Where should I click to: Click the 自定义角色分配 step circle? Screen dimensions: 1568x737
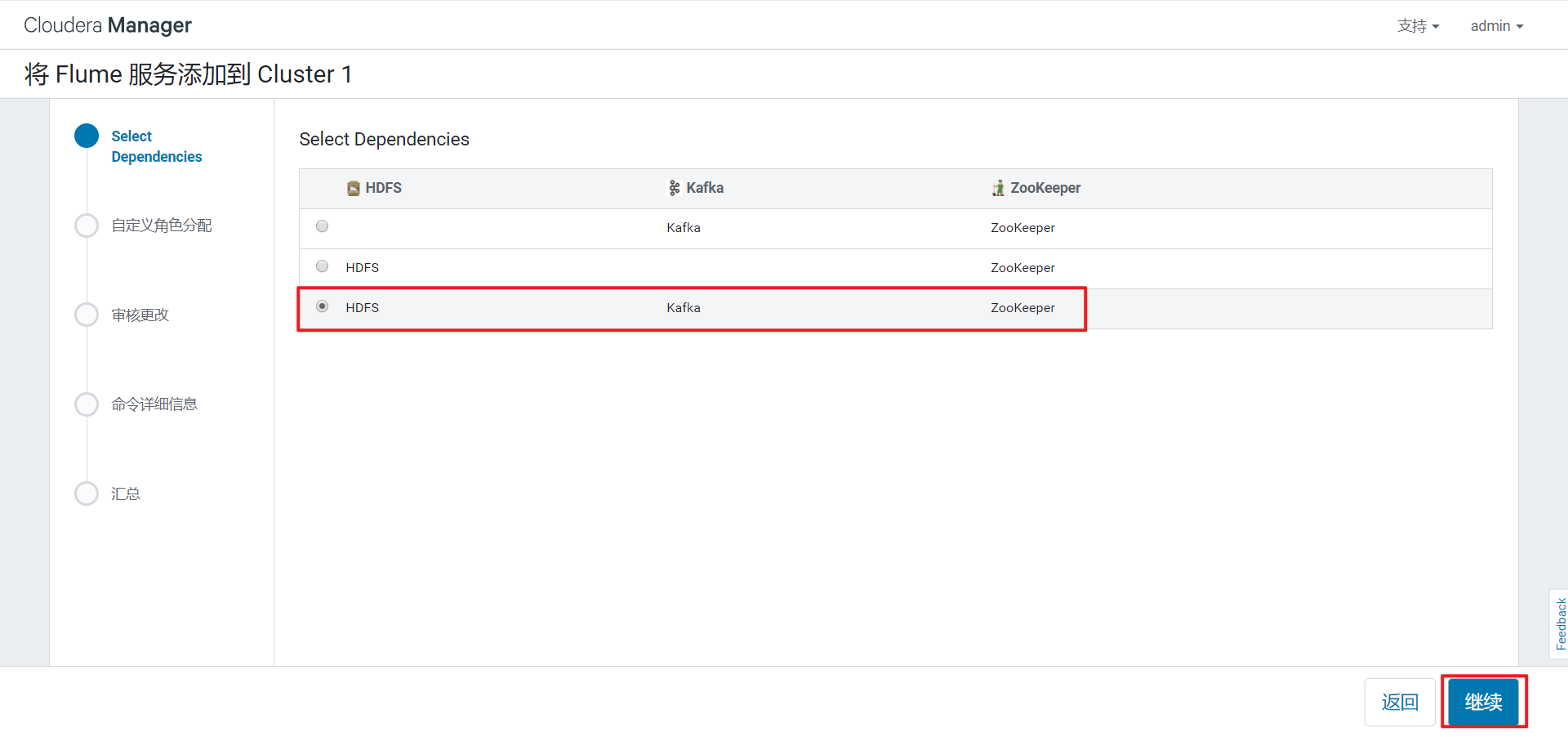(87, 226)
